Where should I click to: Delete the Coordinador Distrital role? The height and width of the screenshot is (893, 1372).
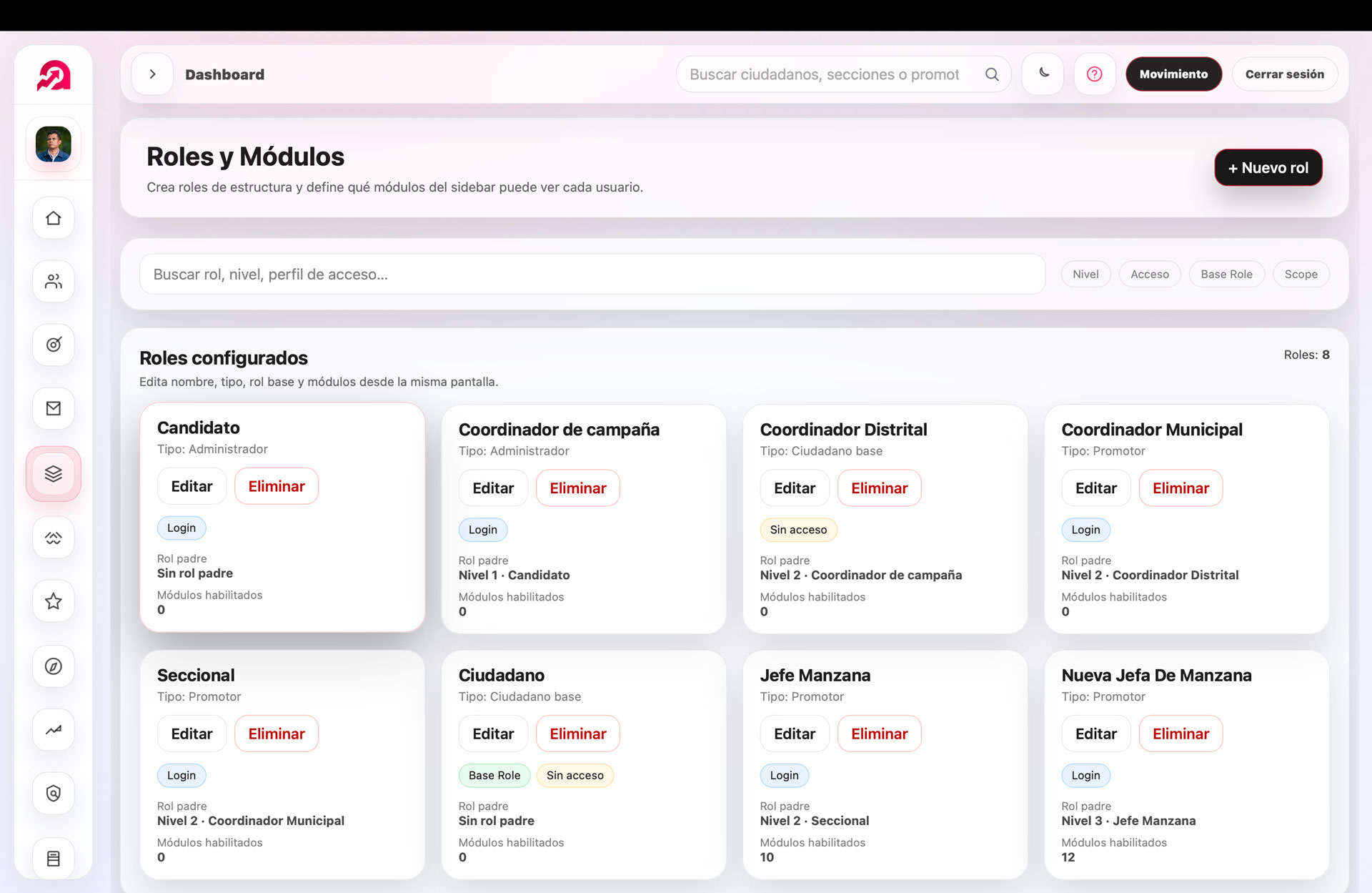pyautogui.click(x=879, y=488)
